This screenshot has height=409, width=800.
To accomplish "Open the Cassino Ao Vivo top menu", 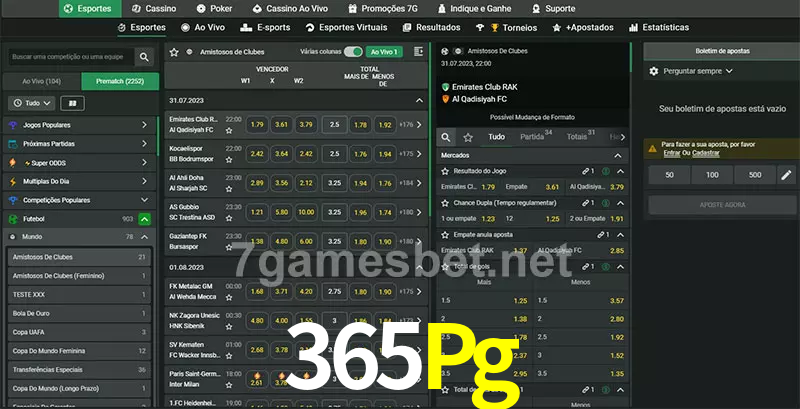I will [x=290, y=8].
